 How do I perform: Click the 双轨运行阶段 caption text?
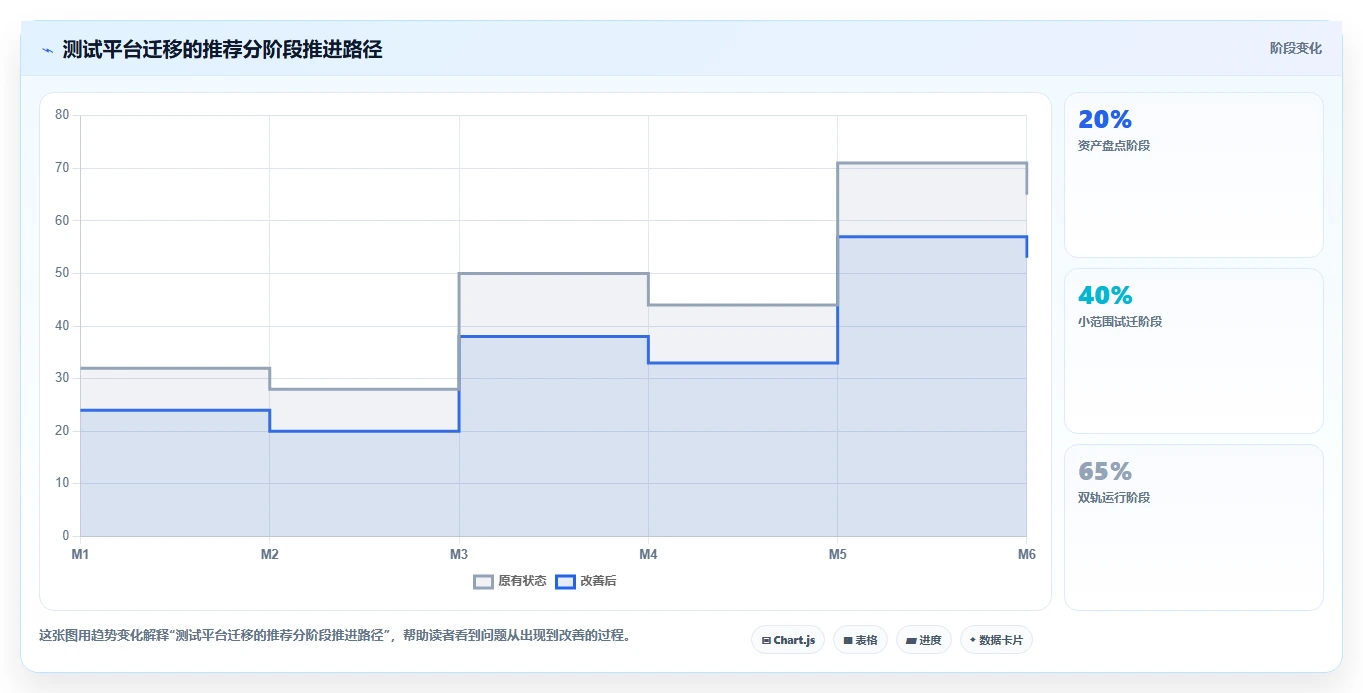(x=1114, y=498)
